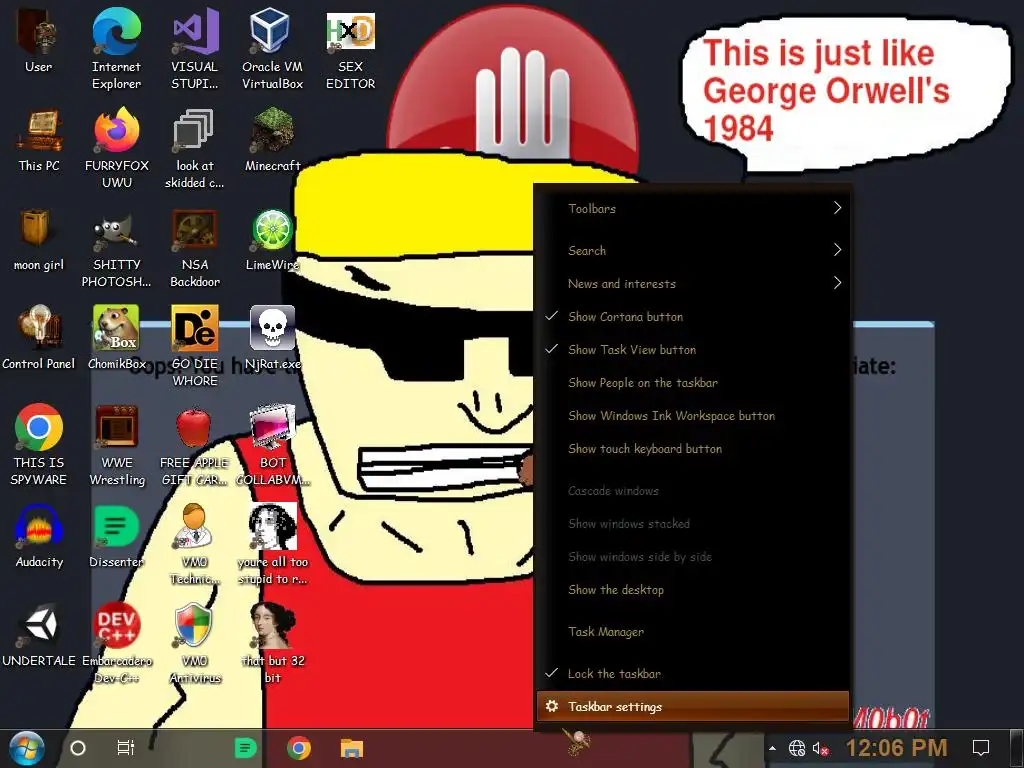This screenshot has height=768, width=1024.
Task: Open Internet Explorer Edge desktop icon
Action: (116, 50)
